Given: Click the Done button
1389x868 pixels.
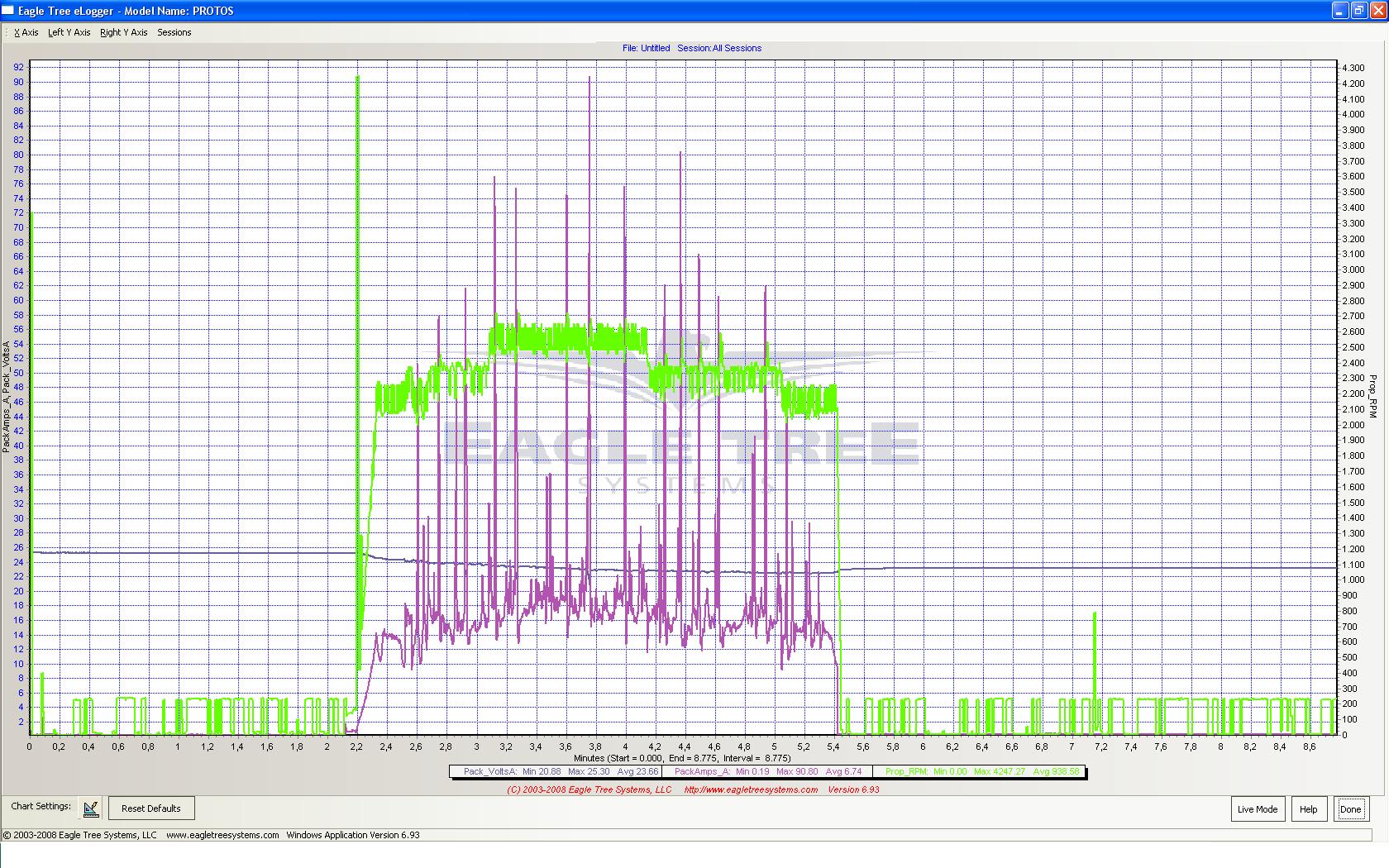Looking at the screenshot, I should 1350,809.
